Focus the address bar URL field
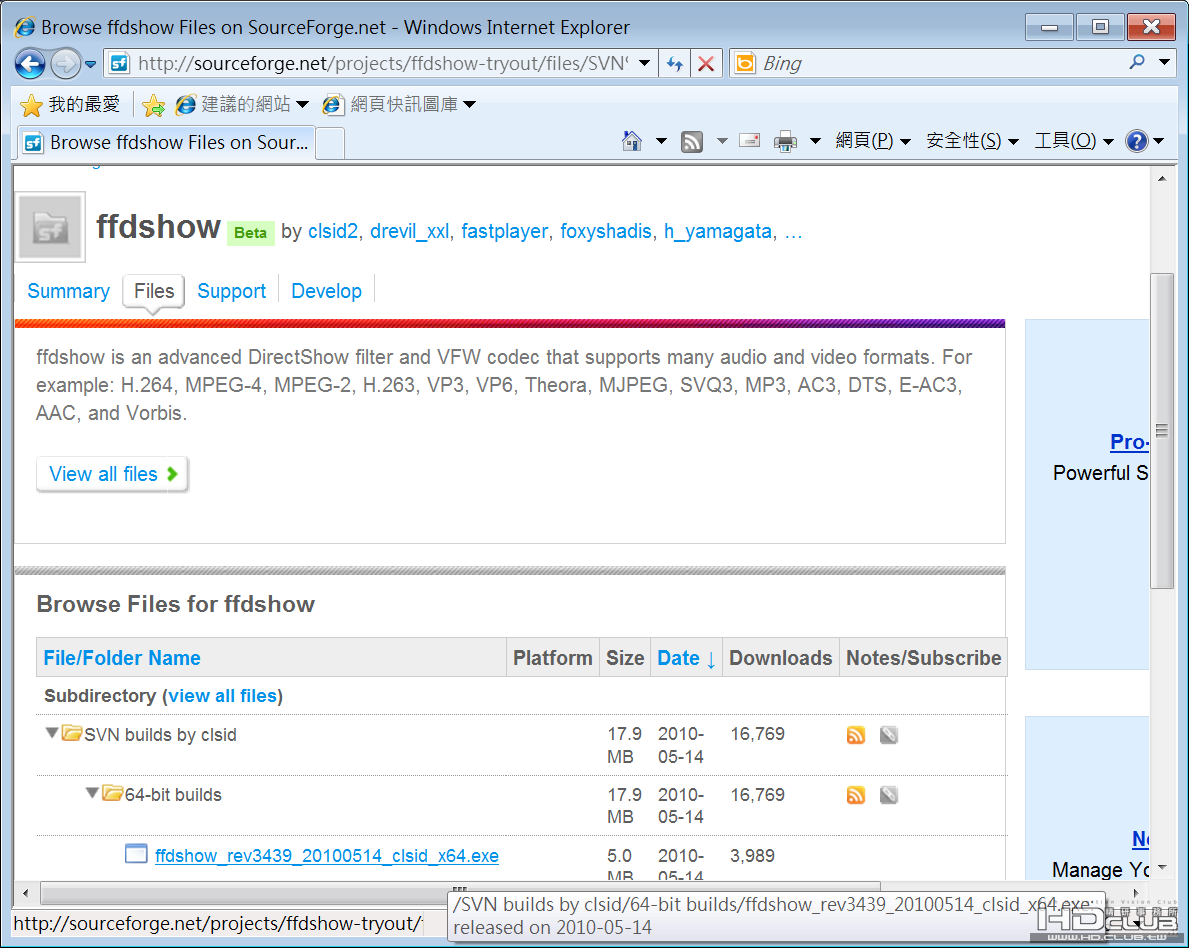Screen dimensions: 1189x948 [x=382, y=64]
